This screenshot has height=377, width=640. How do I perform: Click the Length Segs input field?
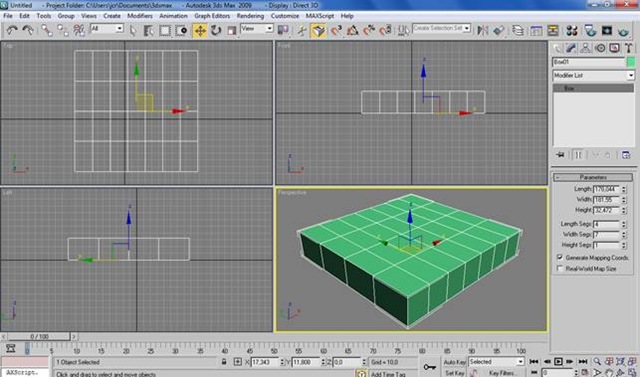607,224
